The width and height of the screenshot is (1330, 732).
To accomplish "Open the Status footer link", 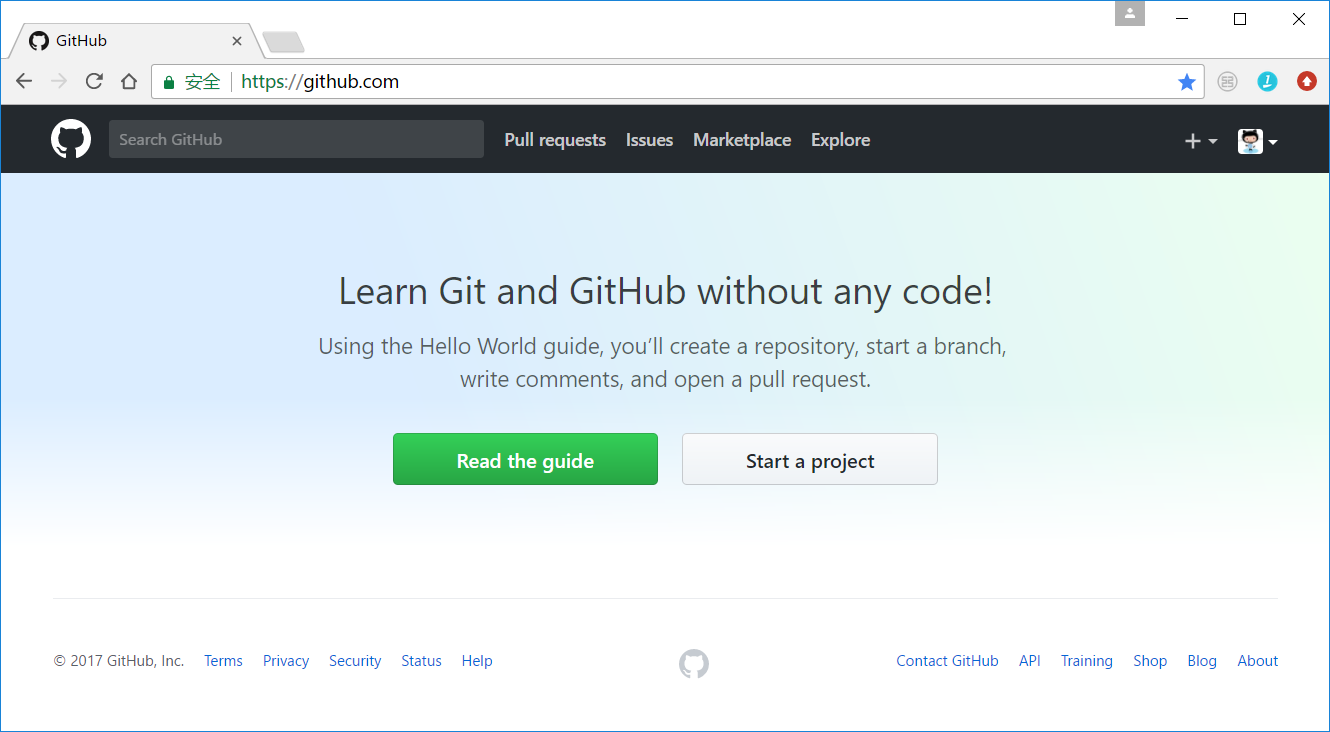I will point(421,661).
